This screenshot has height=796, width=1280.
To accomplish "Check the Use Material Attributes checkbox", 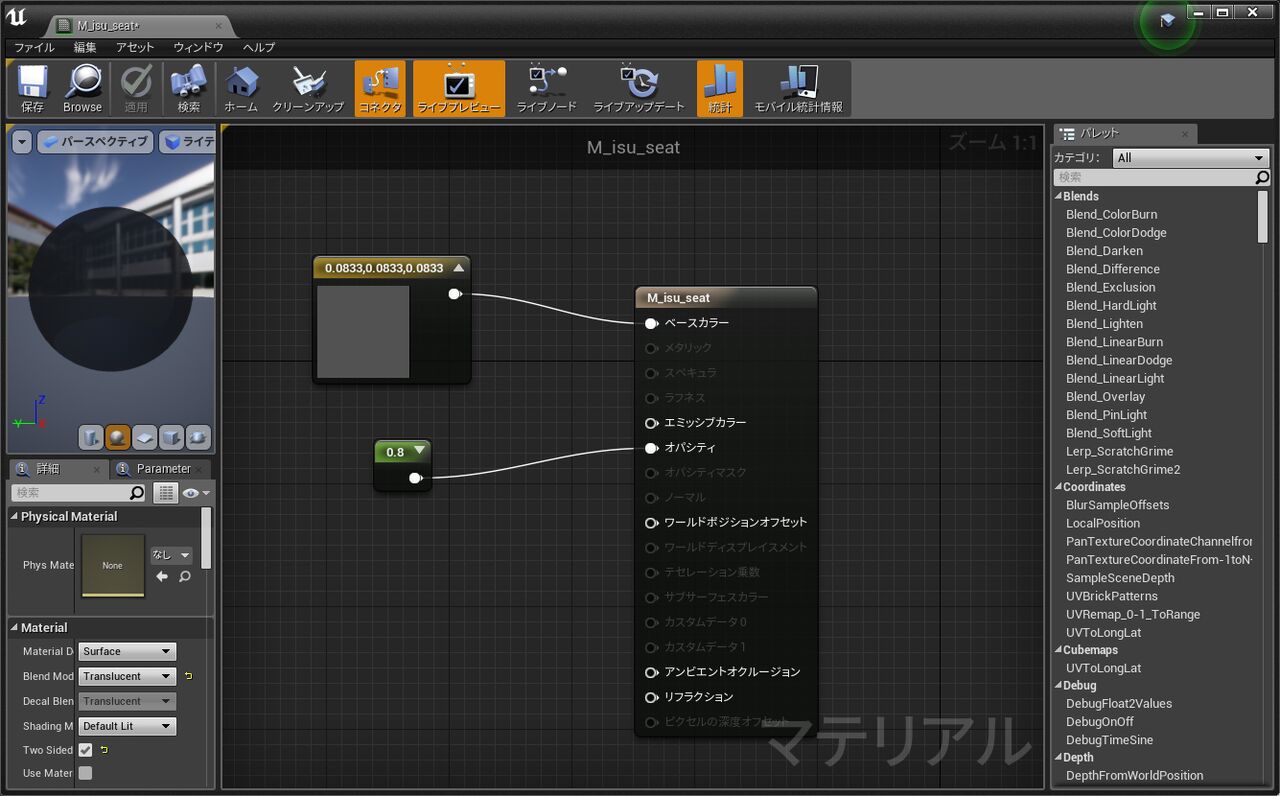I will [86, 773].
